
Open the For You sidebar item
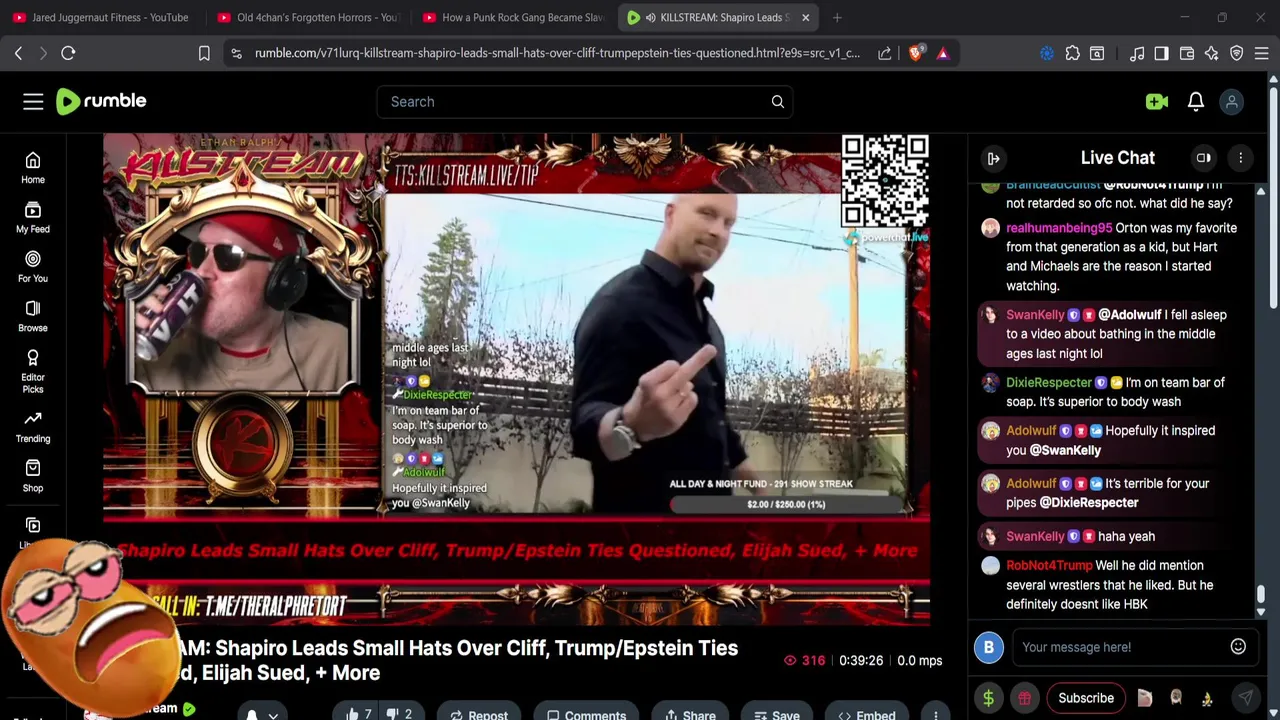(x=33, y=267)
